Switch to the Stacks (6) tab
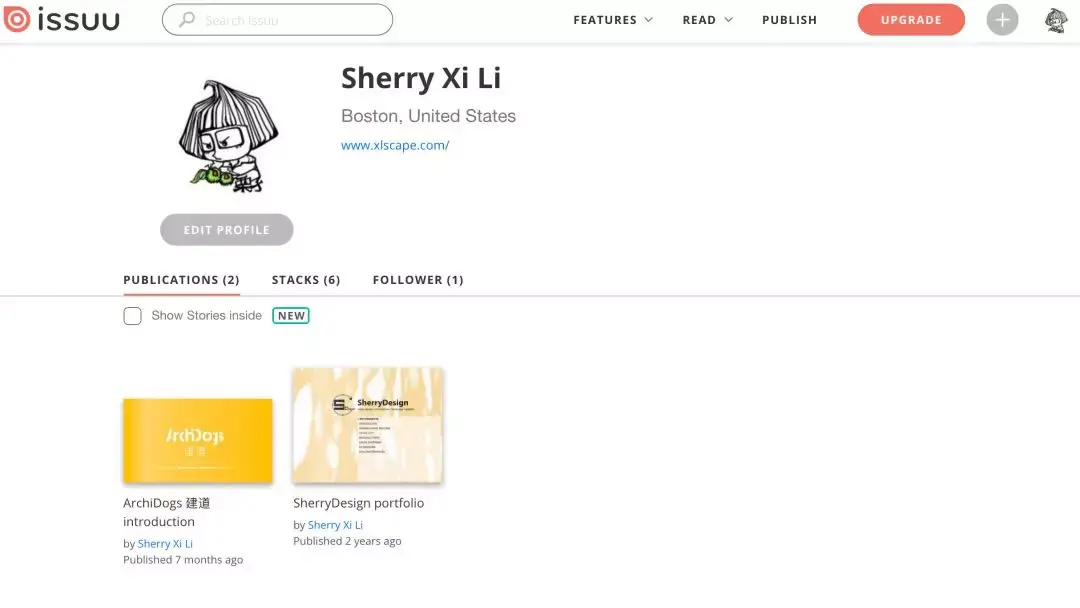The image size is (1080, 608). (x=306, y=280)
